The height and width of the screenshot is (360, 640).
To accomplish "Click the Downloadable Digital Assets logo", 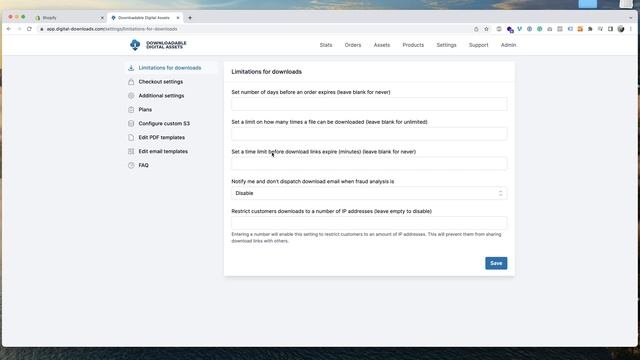I will [158, 45].
